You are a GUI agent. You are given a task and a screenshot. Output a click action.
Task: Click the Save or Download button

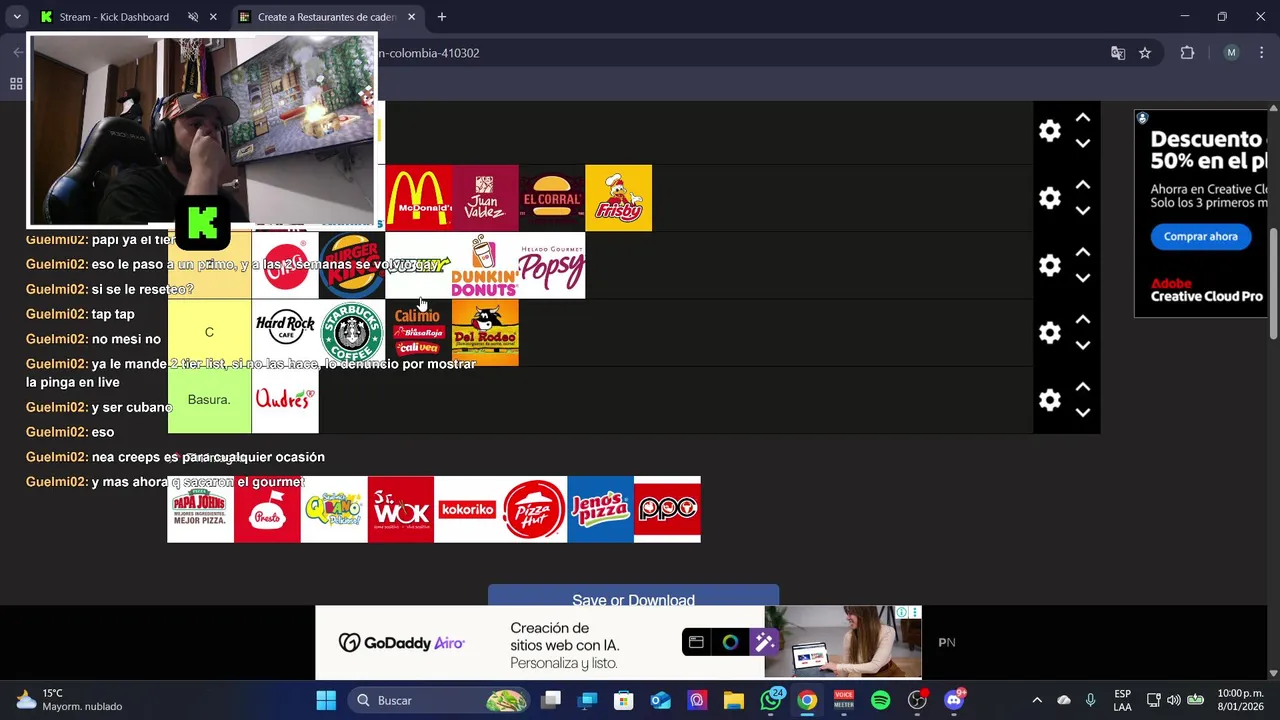tap(633, 596)
